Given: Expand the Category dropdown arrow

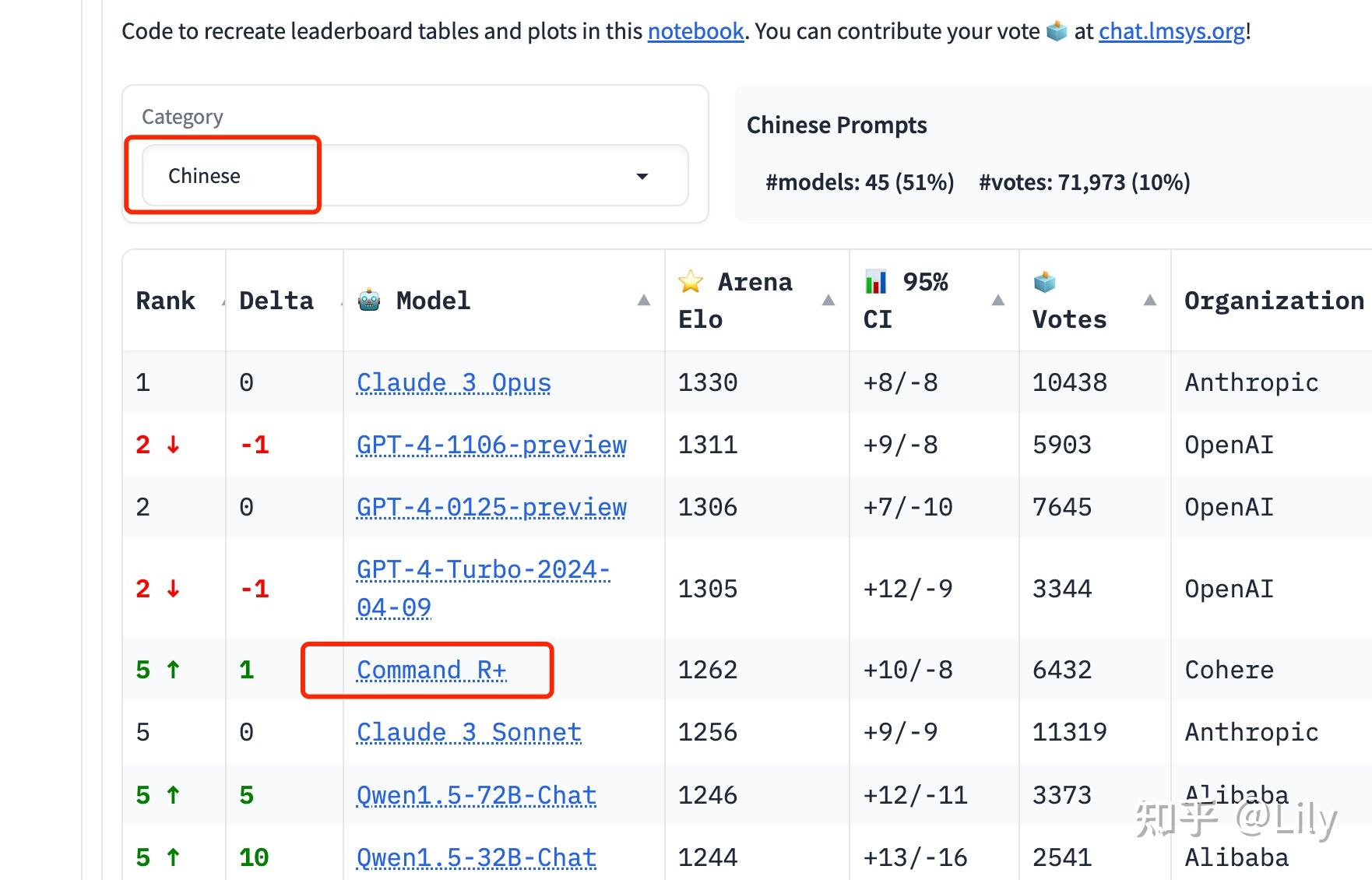Looking at the screenshot, I should tap(642, 177).
